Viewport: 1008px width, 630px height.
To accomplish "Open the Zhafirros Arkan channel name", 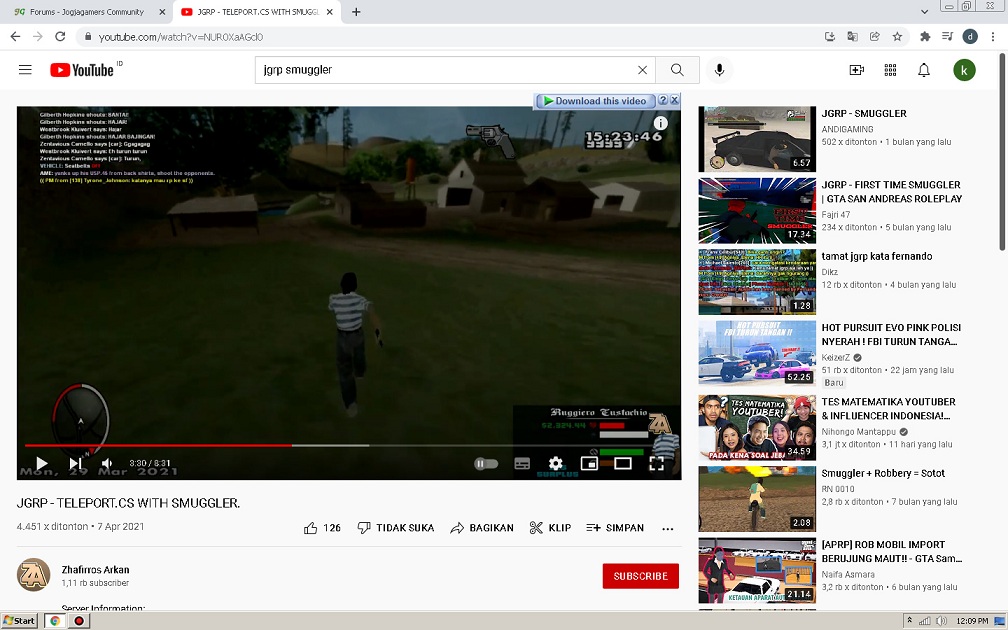I will (95, 570).
